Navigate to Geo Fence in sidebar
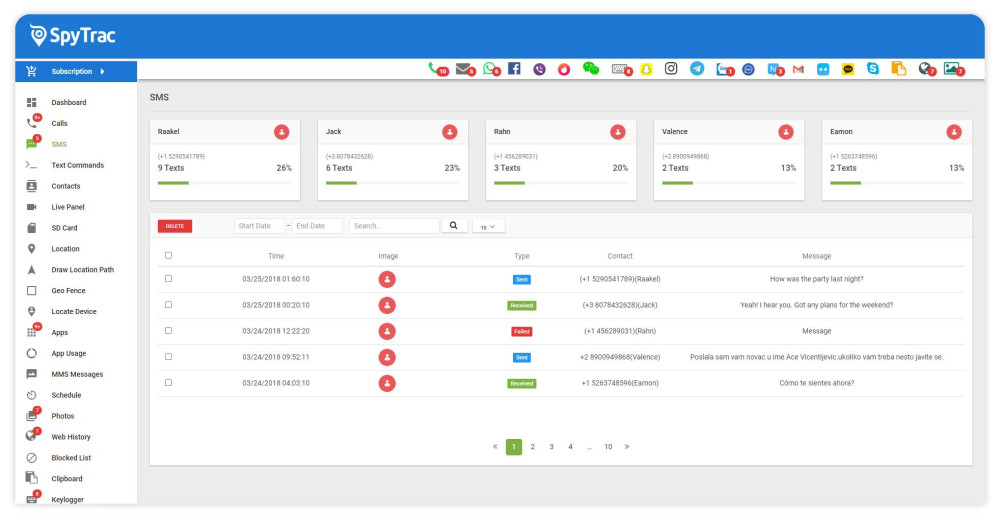This screenshot has height=518, width=1000. coord(69,291)
